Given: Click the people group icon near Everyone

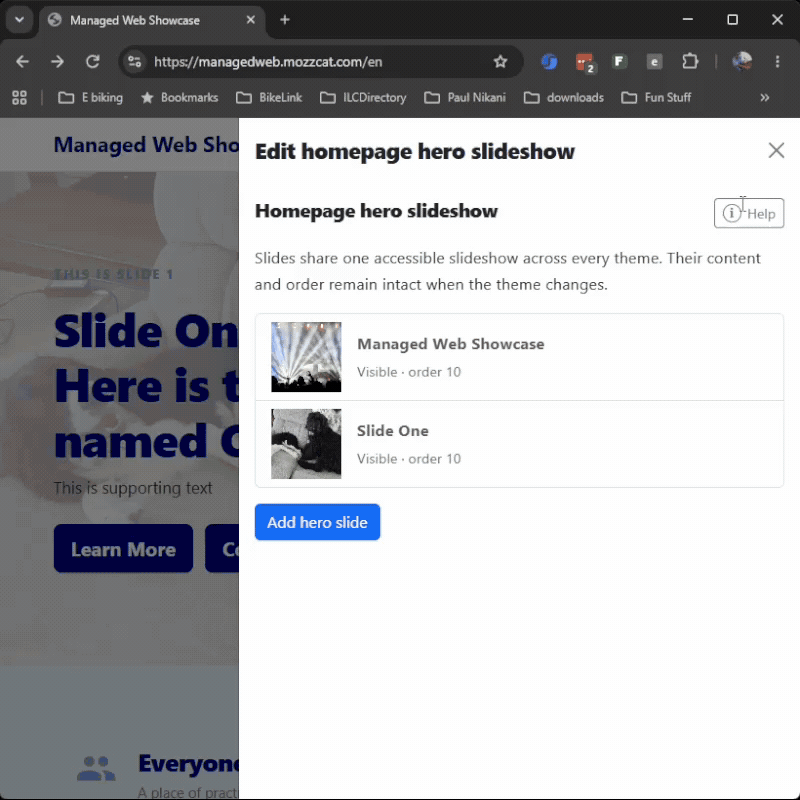Looking at the screenshot, I should tap(96, 768).
